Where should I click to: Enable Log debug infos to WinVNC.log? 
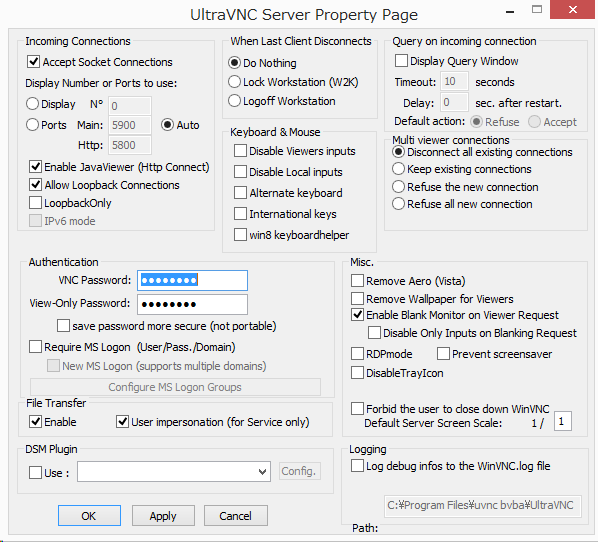point(357,466)
